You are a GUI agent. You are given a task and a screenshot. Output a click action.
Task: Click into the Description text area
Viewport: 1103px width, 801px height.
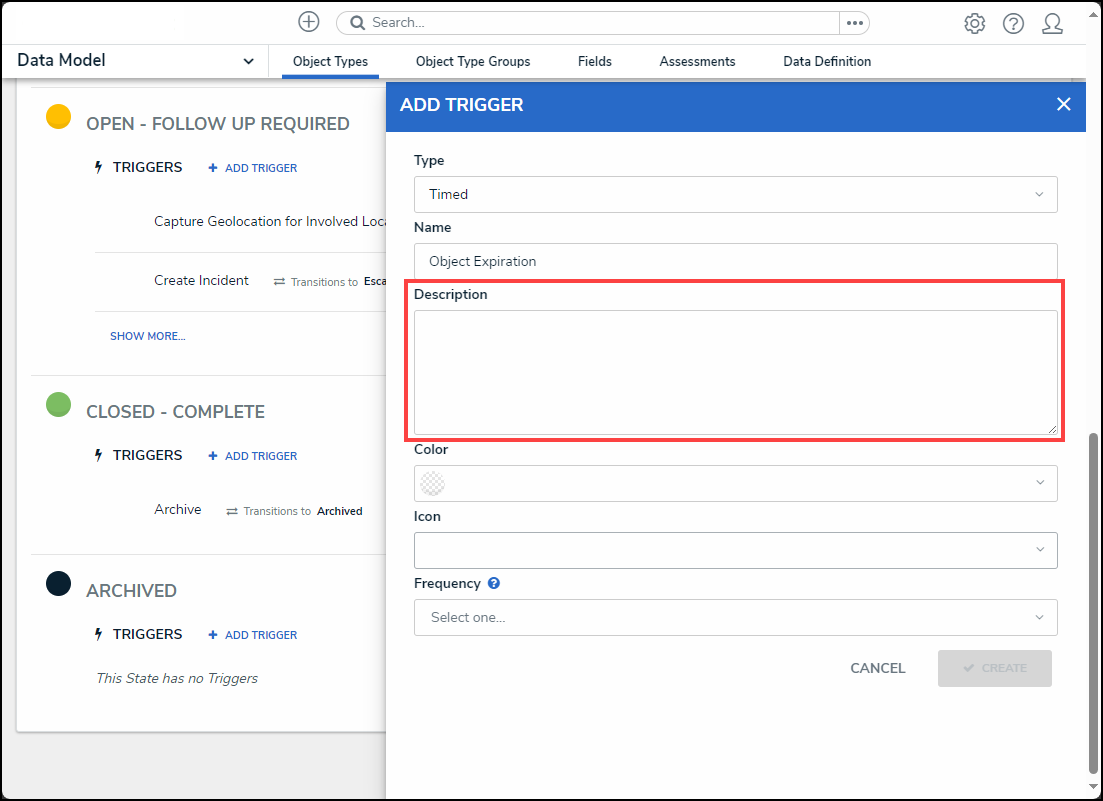[x=735, y=372]
